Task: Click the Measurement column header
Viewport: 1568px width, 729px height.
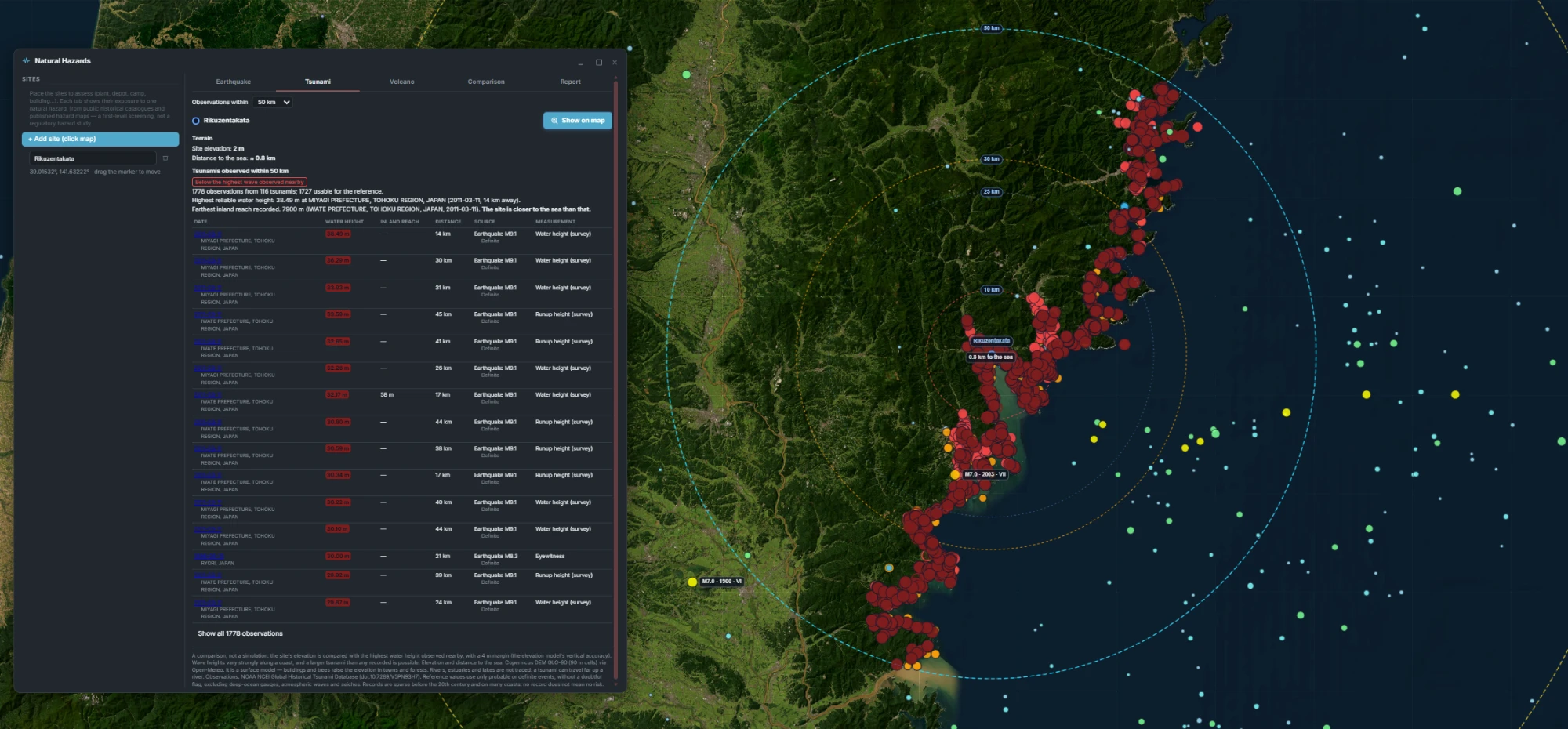Action: (555, 222)
